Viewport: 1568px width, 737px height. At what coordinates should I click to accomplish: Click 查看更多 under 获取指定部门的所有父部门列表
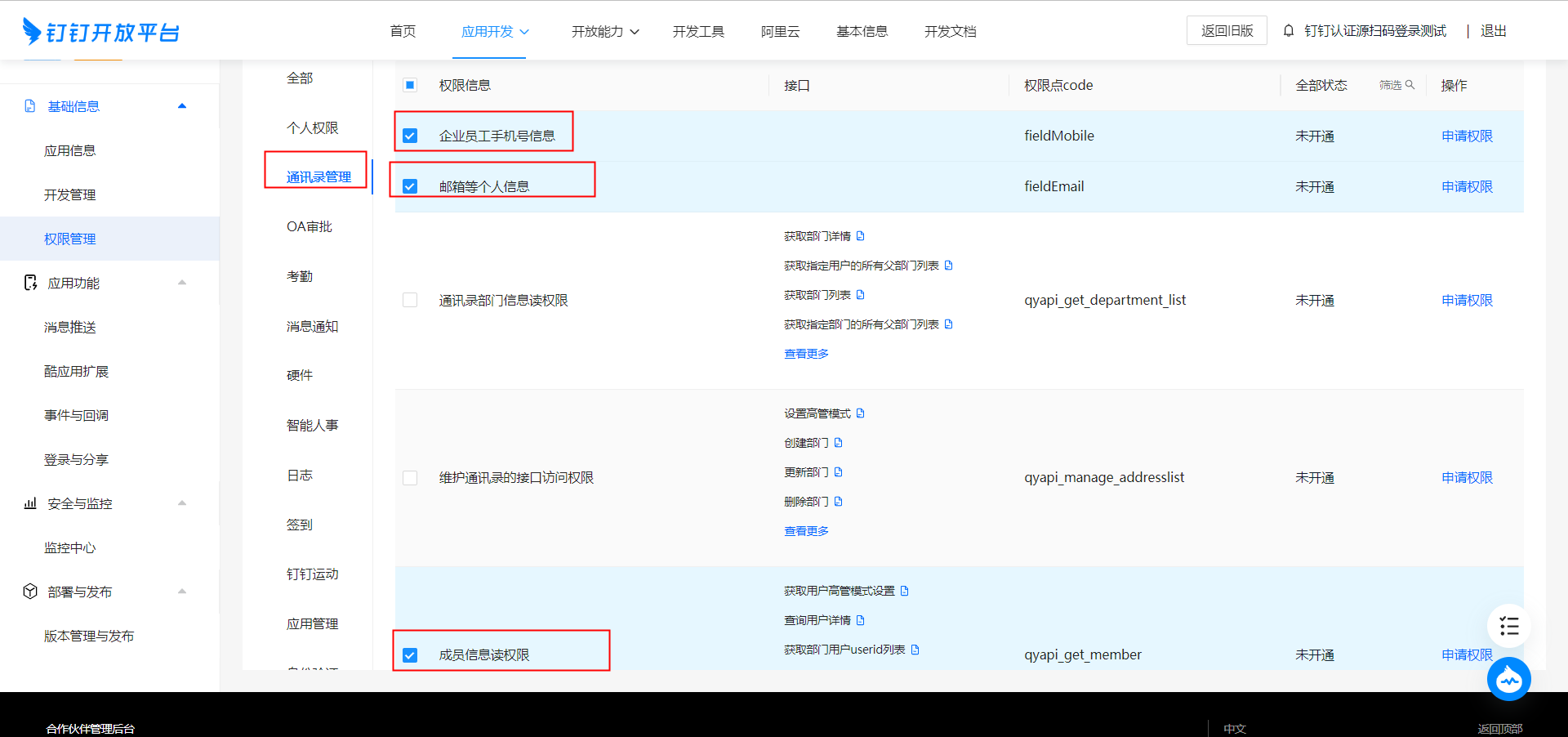[806, 354]
